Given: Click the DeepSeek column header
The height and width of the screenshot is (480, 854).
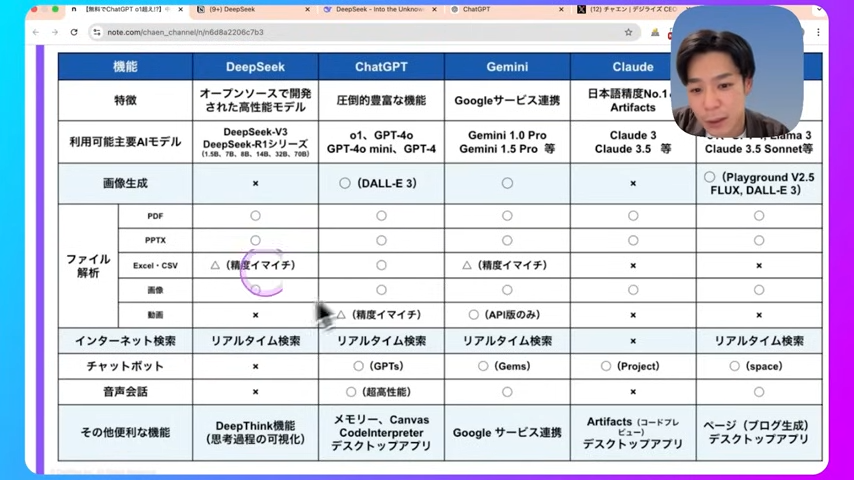Looking at the screenshot, I should [x=255, y=66].
